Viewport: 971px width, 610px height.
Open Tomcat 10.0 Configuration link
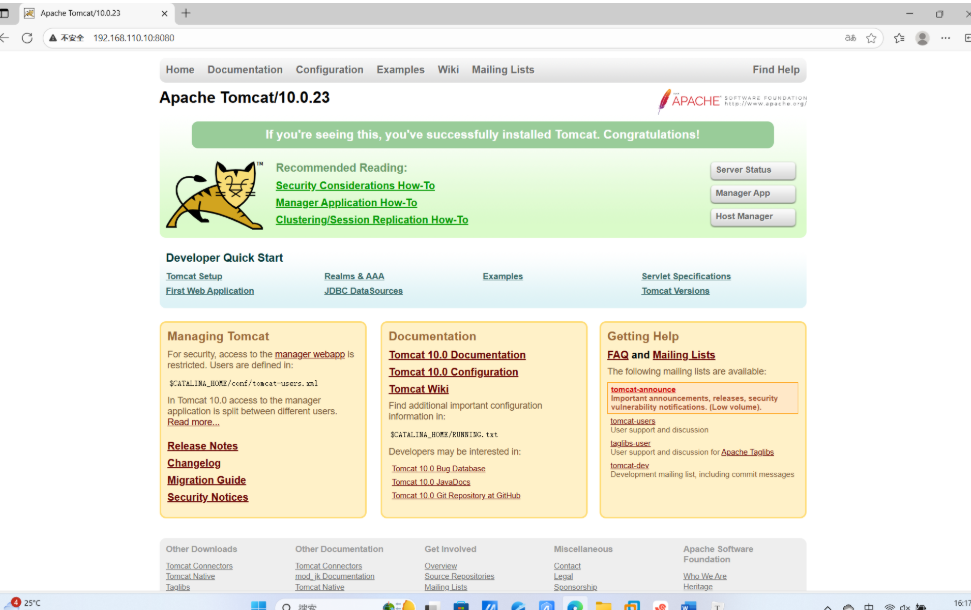(x=453, y=372)
